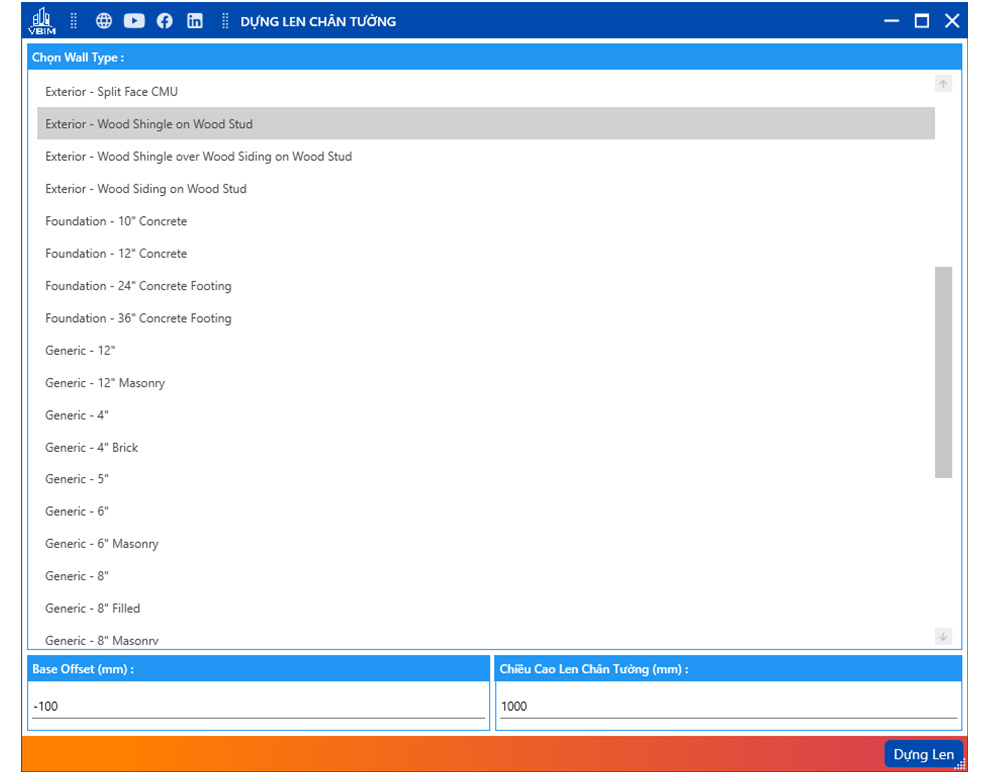Viewport: 983px width, 773px height.
Task: Choose Generic - 6" Masonry from list
Action: (102, 544)
